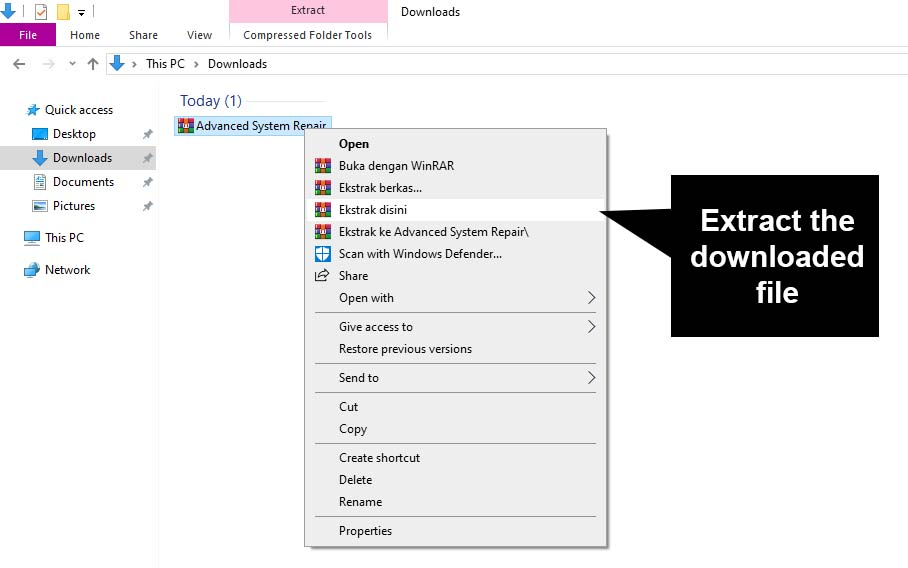Click the Desktop folder icon in sidebar
The image size is (908, 568).
39,134
